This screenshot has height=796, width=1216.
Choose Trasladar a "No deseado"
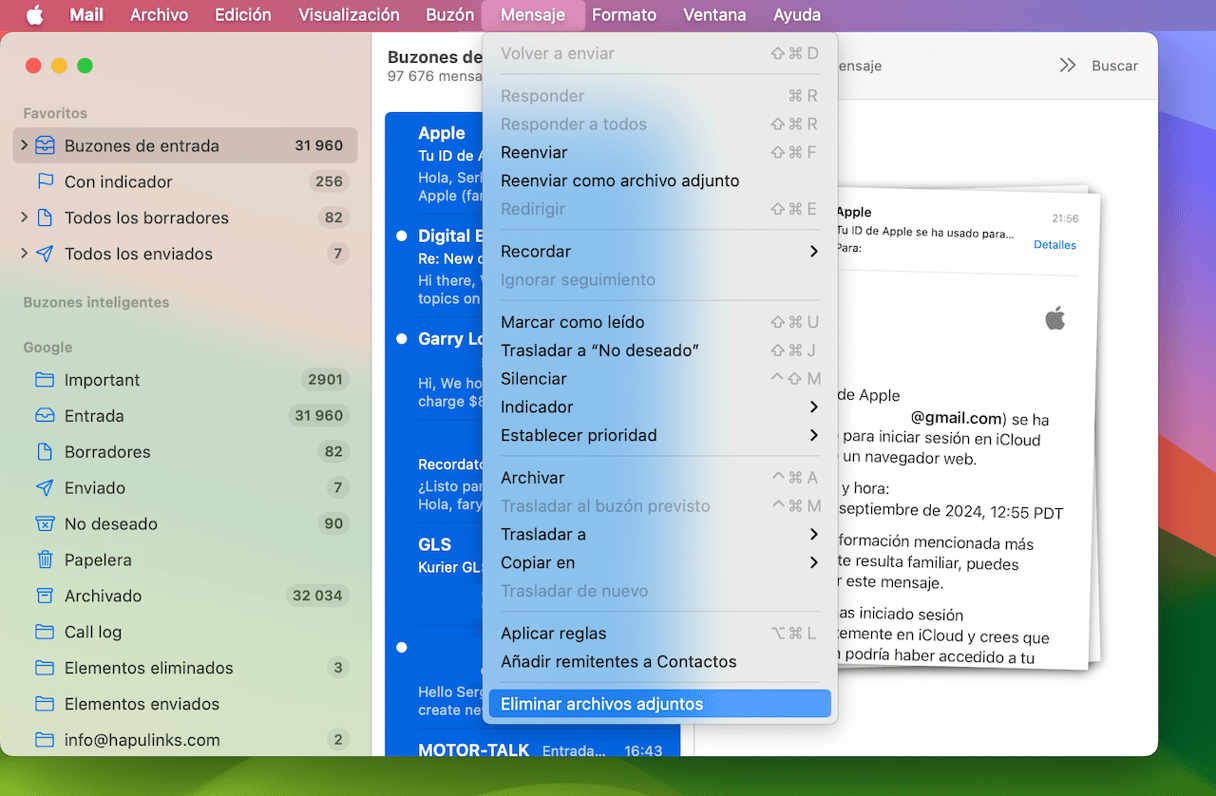click(660, 351)
